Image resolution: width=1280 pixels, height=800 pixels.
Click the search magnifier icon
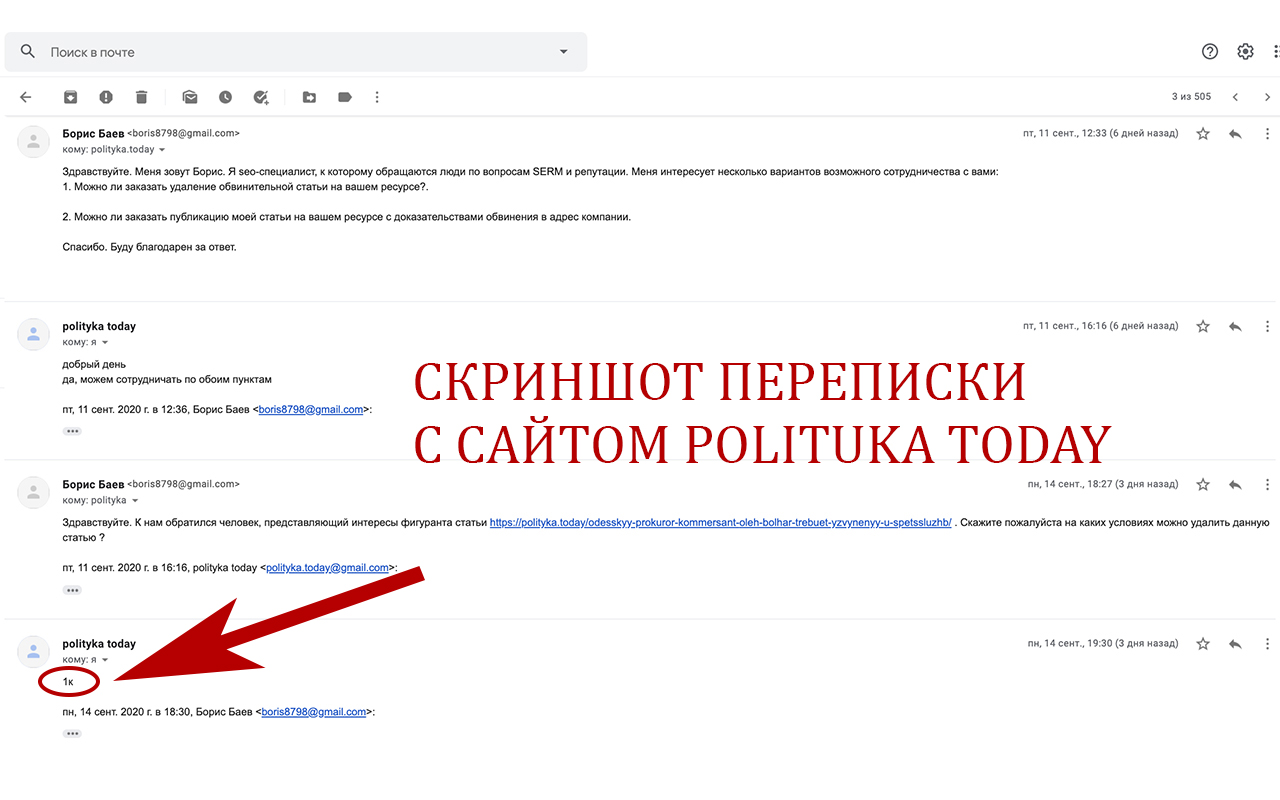coord(28,51)
